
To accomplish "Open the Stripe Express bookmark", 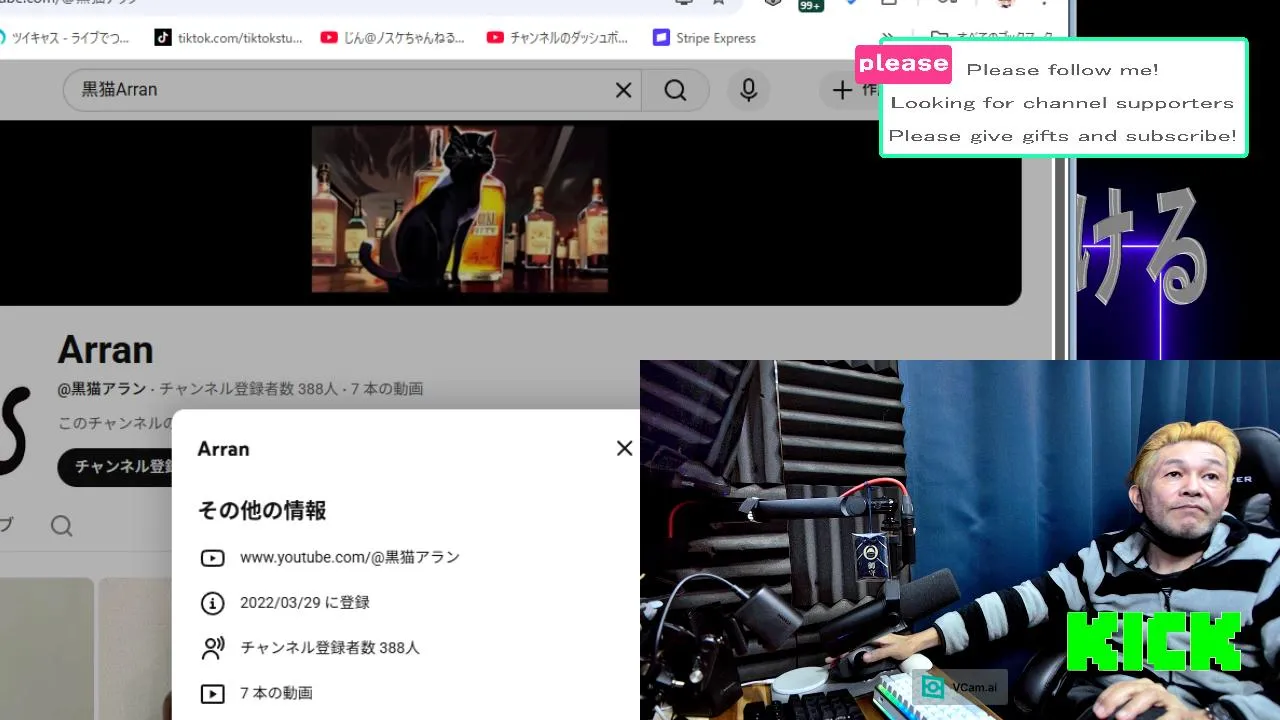I will 704,38.
